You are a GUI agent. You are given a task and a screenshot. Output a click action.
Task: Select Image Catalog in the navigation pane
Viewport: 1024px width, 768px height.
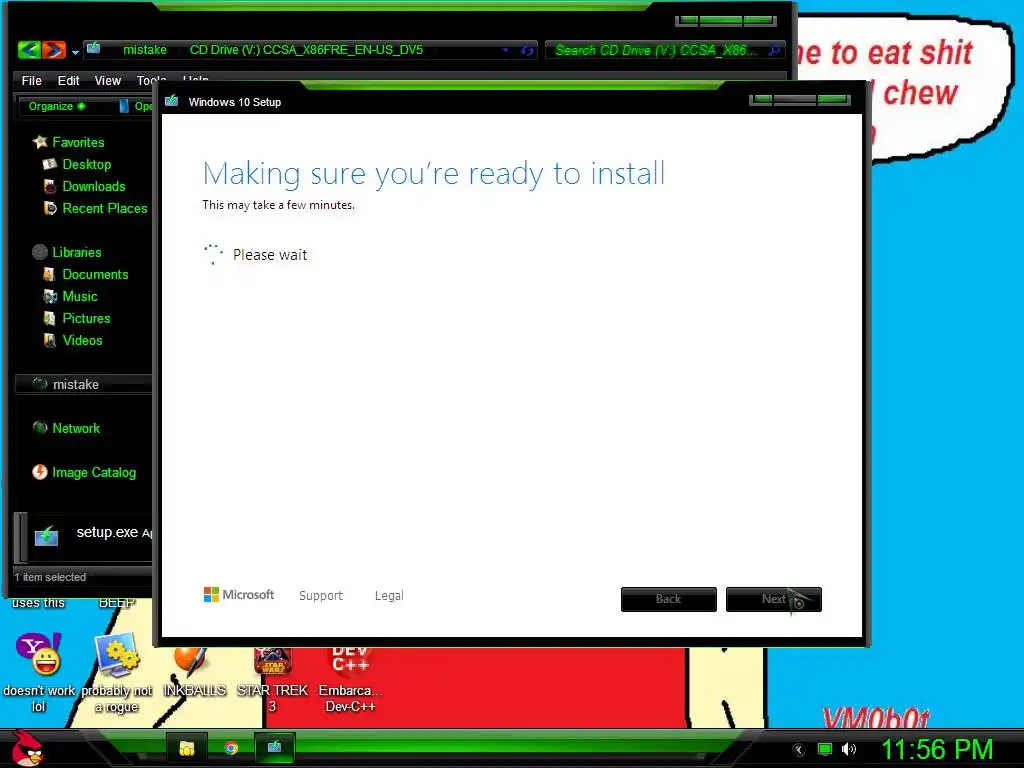click(x=94, y=473)
